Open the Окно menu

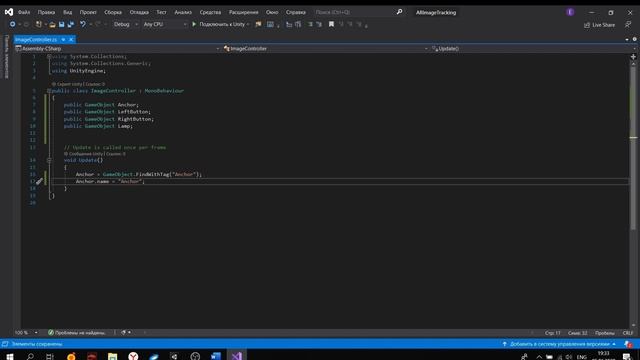point(272,12)
